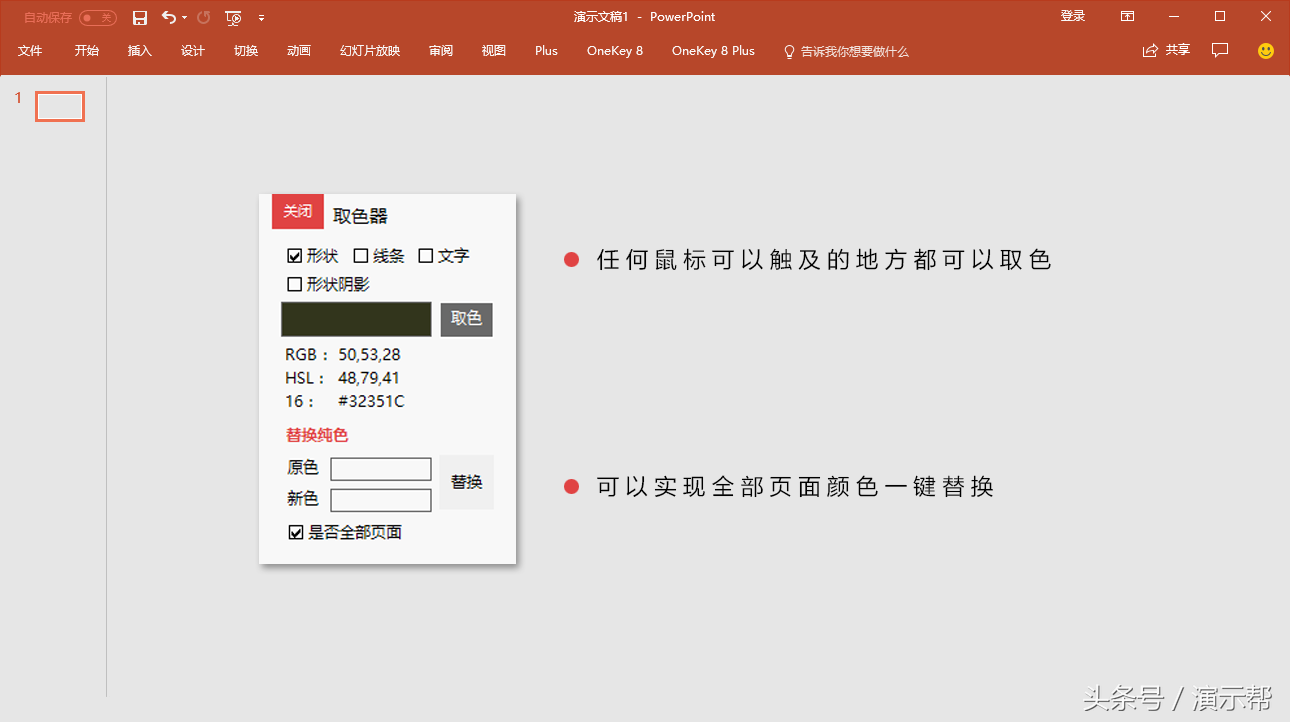Click the 替换纯色 heading text
The height and width of the screenshot is (722, 1290).
click(317, 435)
